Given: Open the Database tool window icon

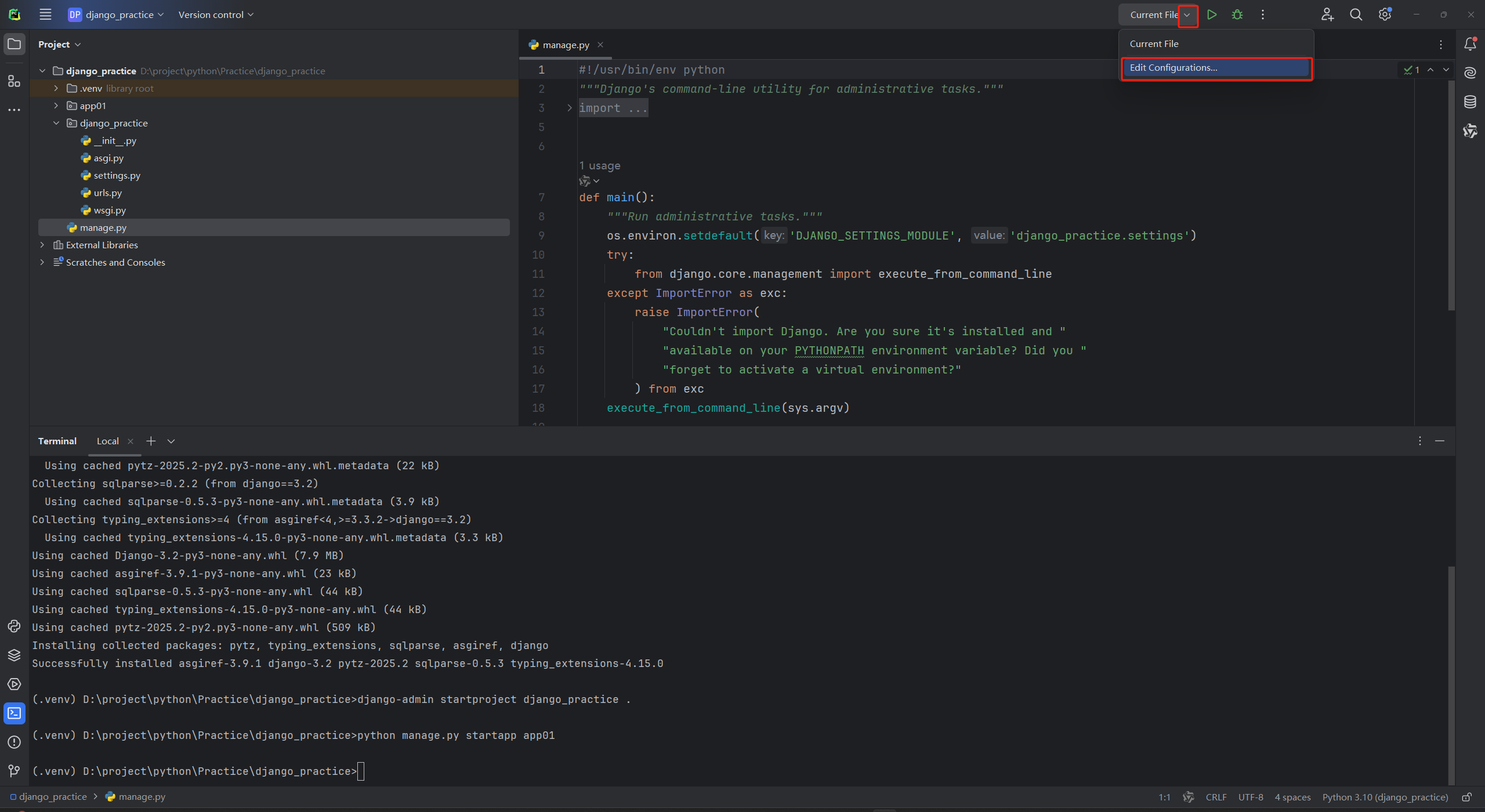Looking at the screenshot, I should click(x=1470, y=102).
